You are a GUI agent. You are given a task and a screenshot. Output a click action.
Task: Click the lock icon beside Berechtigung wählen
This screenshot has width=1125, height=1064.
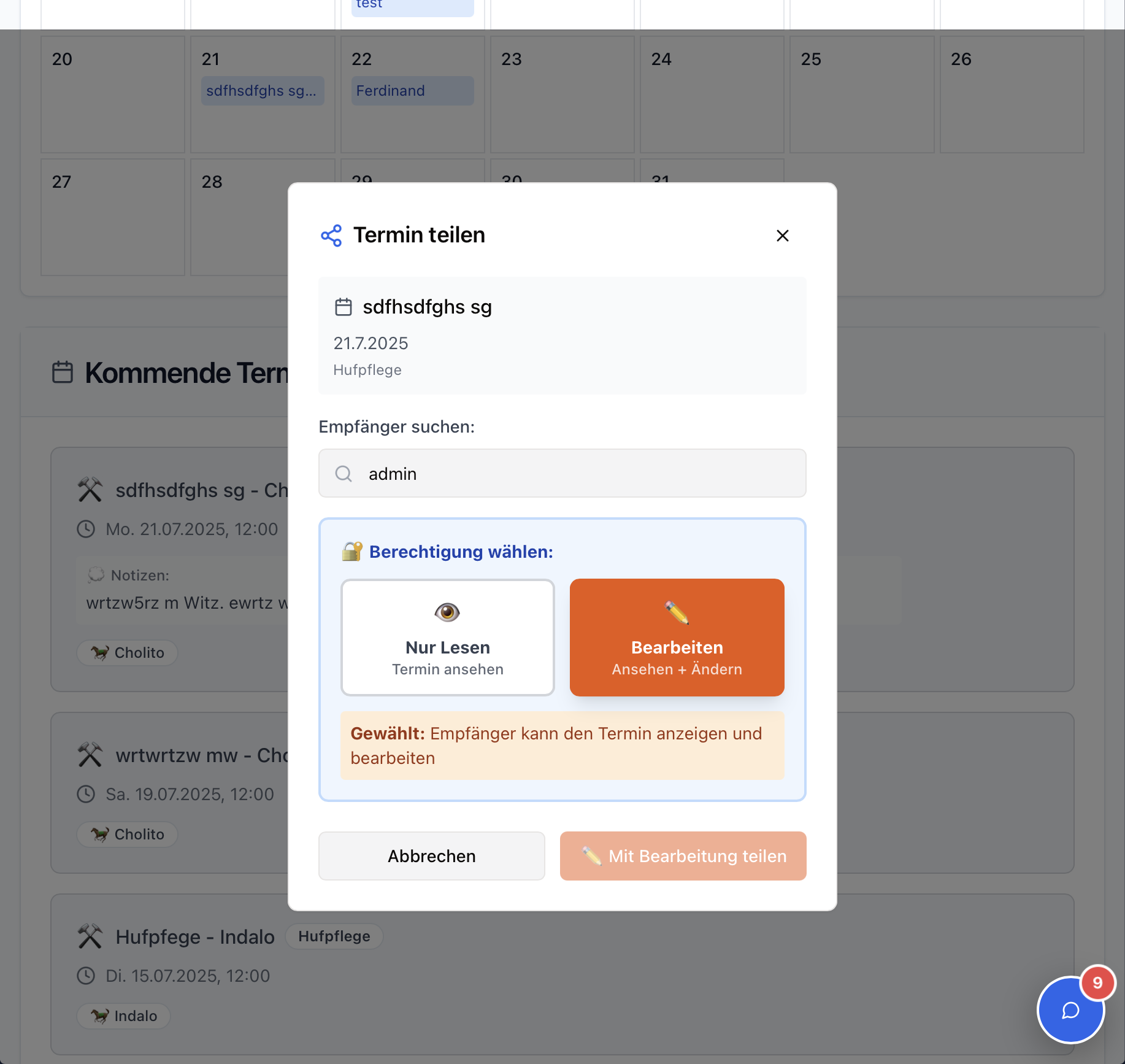(352, 552)
